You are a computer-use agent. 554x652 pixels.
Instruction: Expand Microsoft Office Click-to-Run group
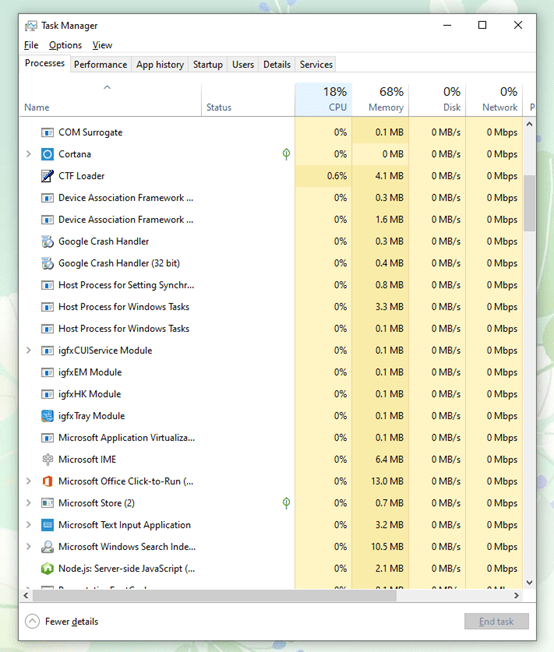coord(28,482)
